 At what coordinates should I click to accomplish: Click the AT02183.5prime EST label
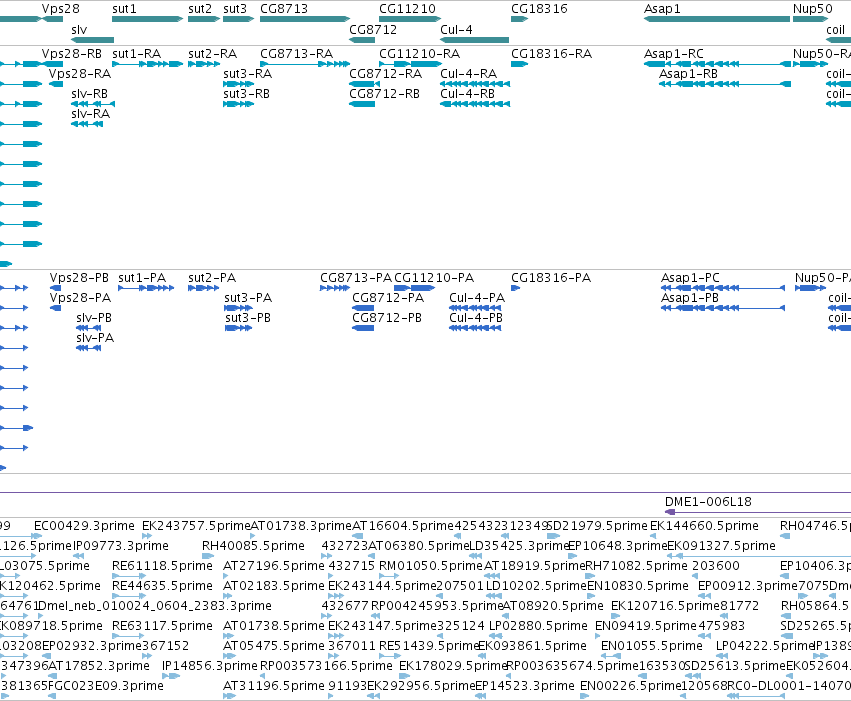274,586
